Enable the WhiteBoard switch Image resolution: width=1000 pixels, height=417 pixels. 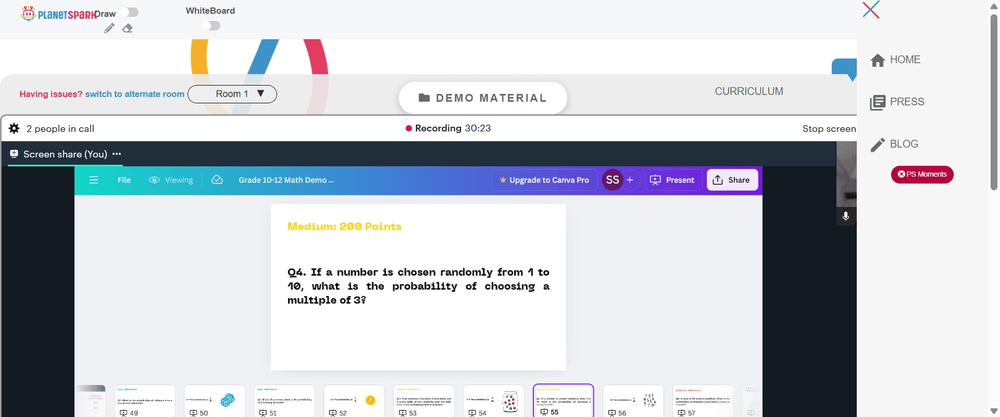[211, 26]
